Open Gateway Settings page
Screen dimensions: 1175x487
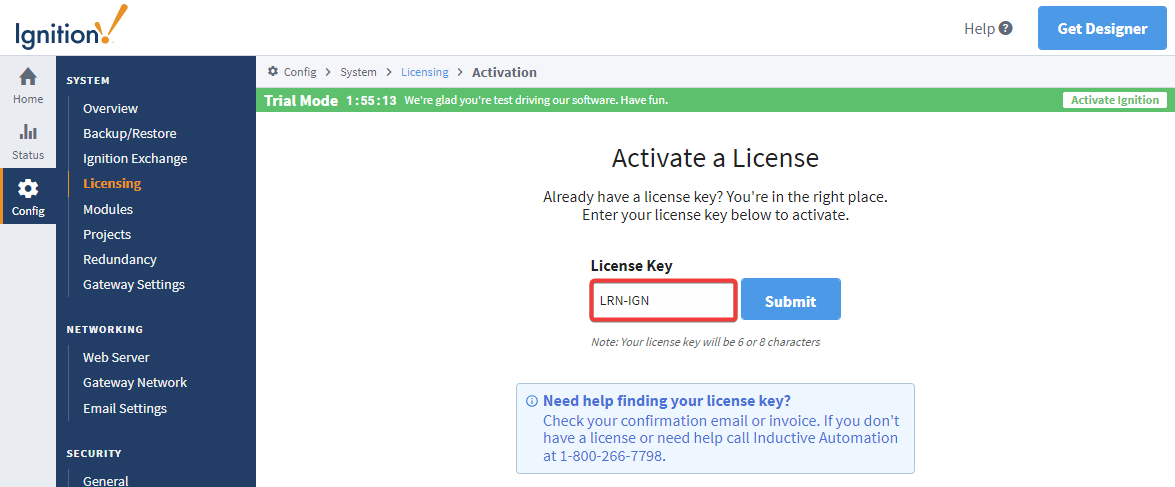click(x=134, y=285)
